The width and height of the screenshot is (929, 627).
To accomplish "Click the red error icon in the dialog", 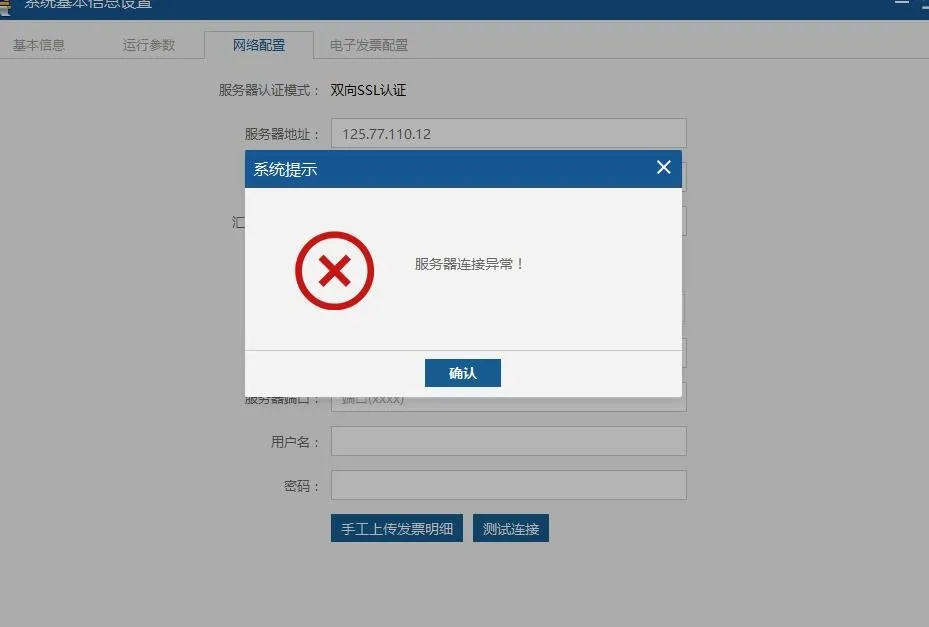I will click(x=335, y=270).
